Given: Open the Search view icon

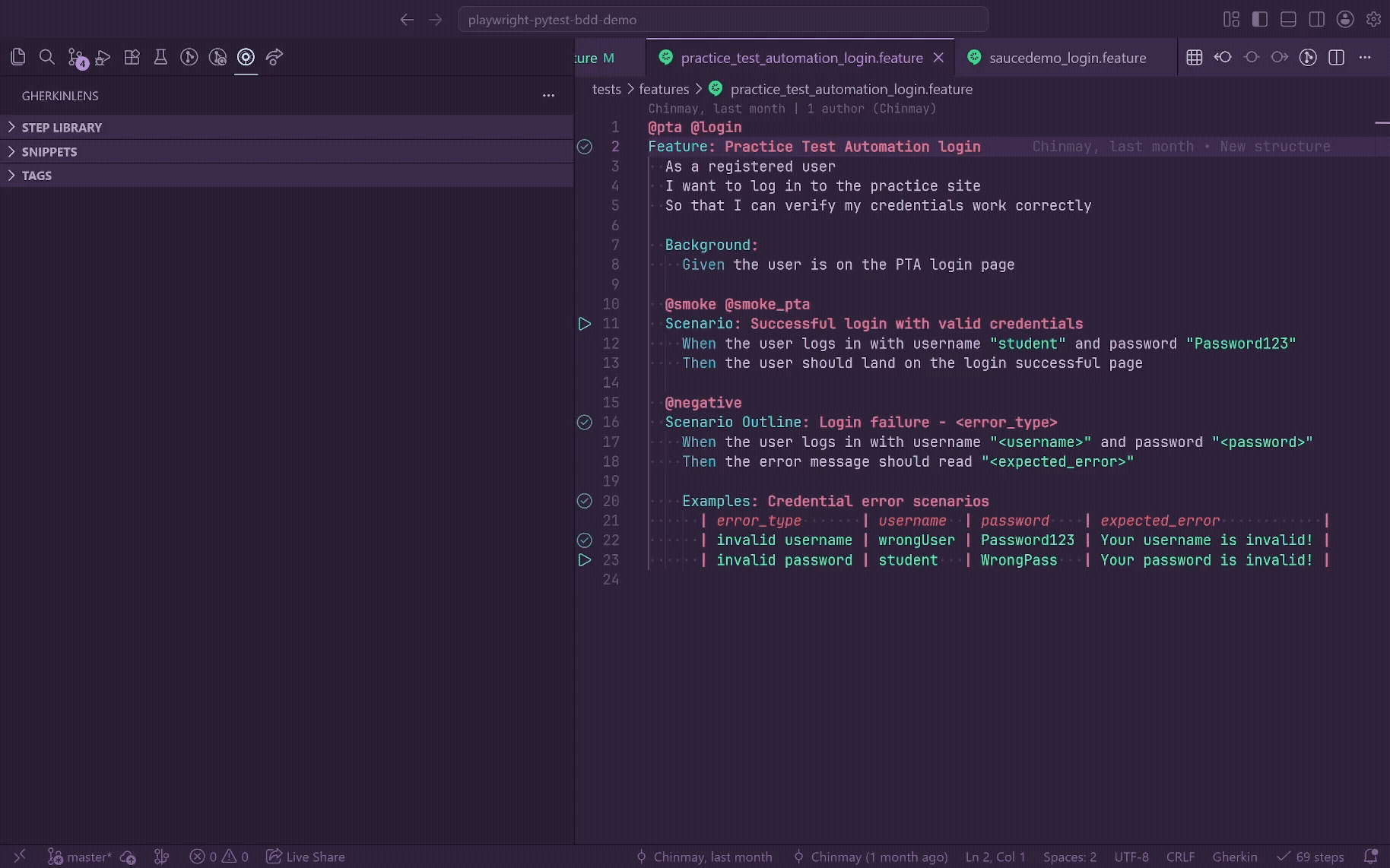Looking at the screenshot, I should pyautogui.click(x=46, y=57).
